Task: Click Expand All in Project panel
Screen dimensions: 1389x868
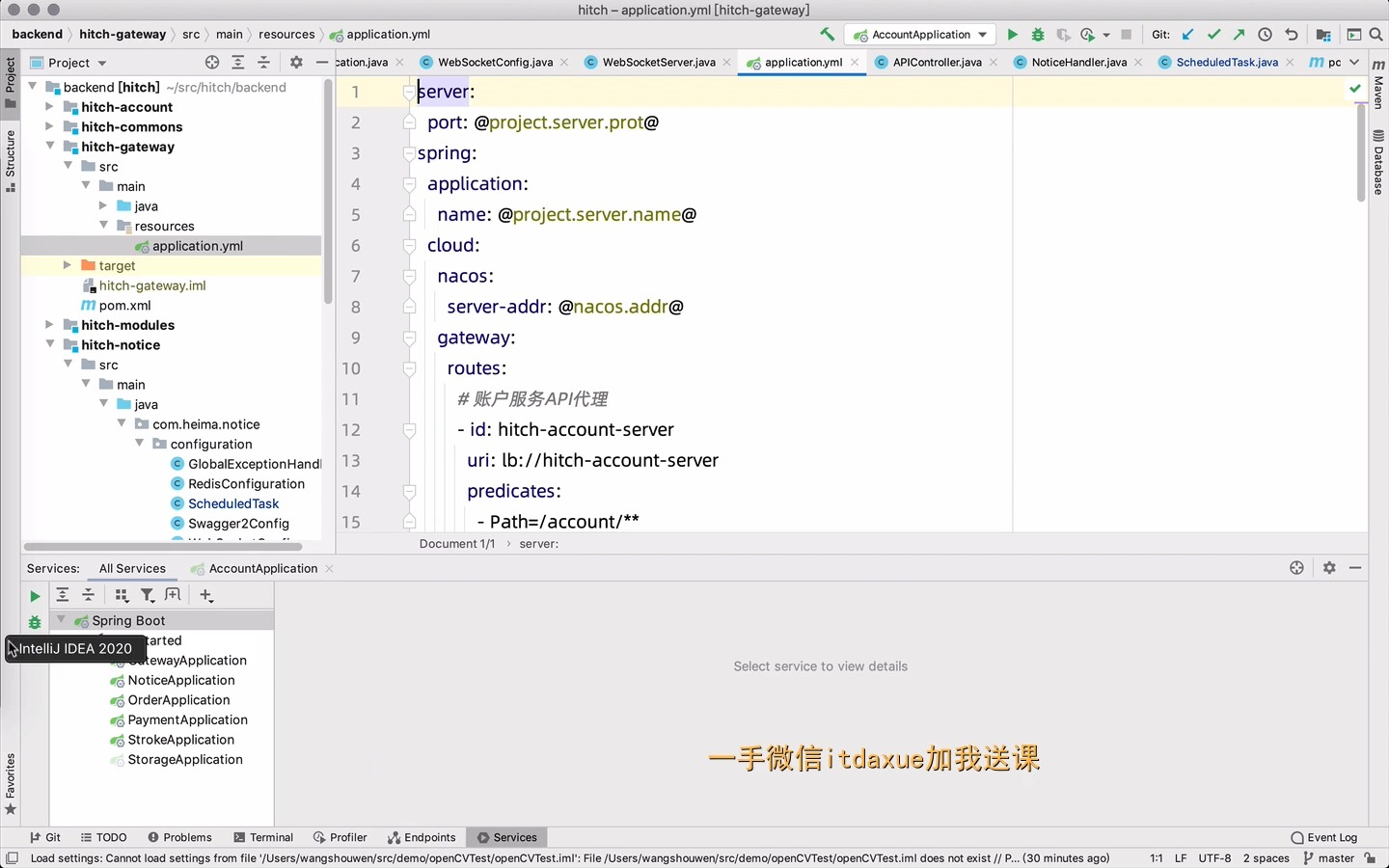Action: click(x=238, y=62)
